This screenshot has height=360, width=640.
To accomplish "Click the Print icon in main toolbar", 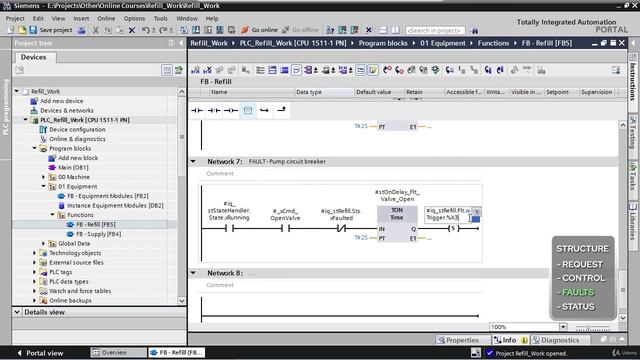I will (x=82, y=30).
